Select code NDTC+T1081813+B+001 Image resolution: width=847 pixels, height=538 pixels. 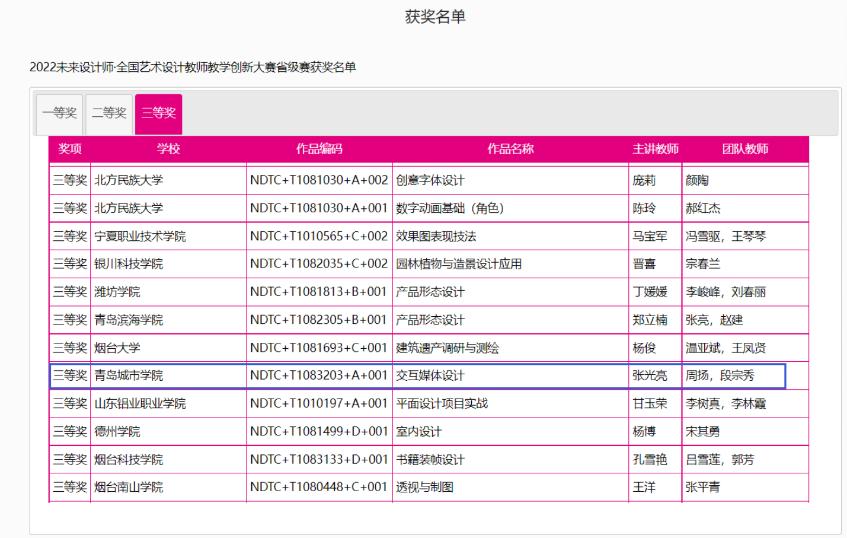(x=318, y=292)
